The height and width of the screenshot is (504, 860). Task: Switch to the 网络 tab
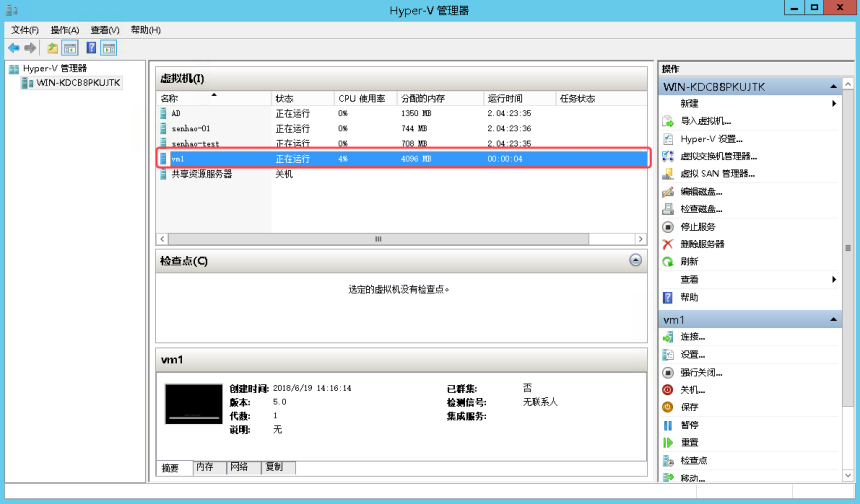(x=244, y=467)
